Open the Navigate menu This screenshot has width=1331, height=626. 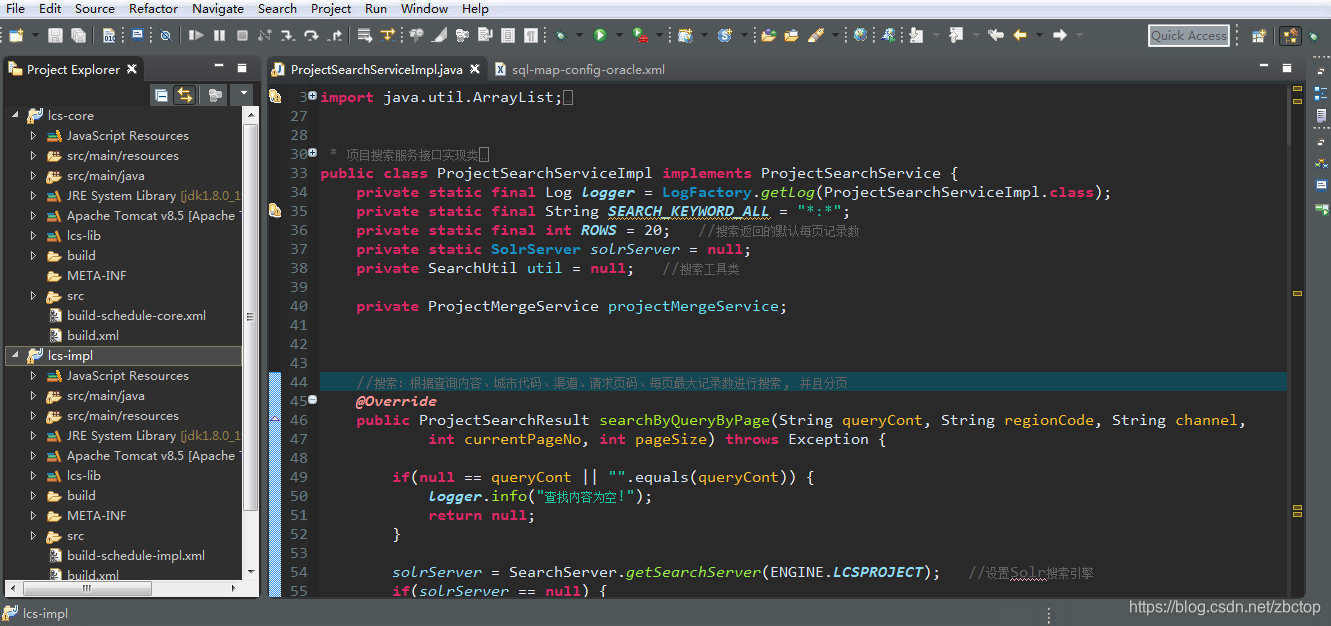[217, 8]
